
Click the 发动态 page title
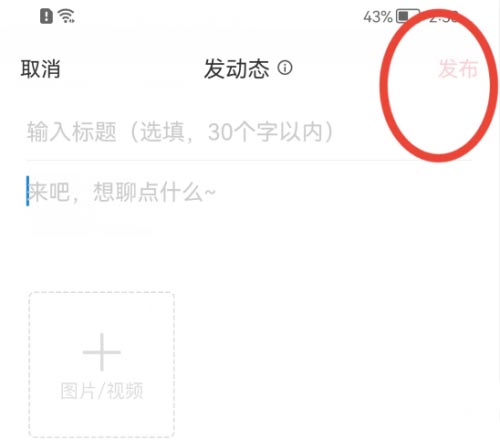click(237, 69)
